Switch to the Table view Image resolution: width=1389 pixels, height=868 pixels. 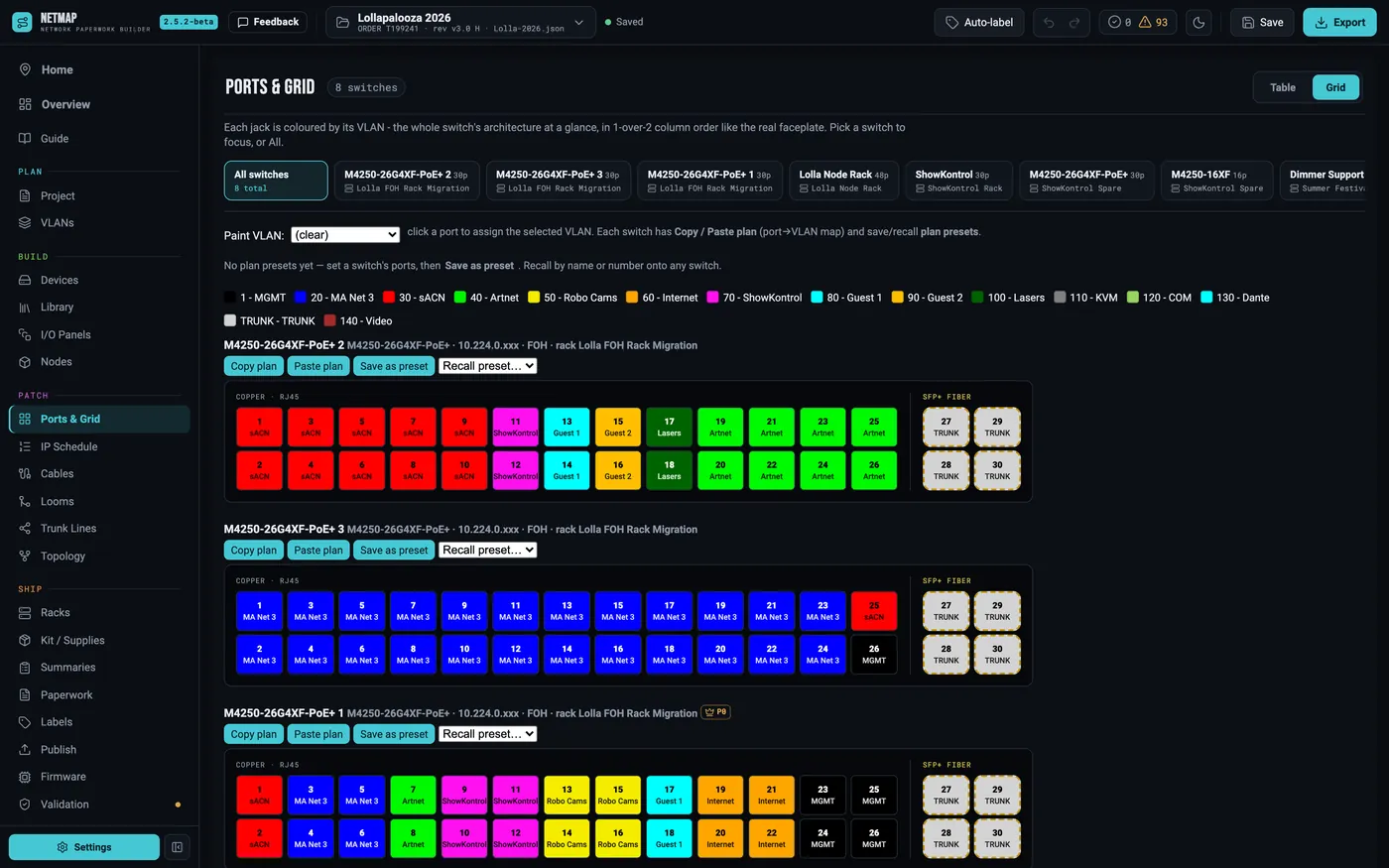1283,87
